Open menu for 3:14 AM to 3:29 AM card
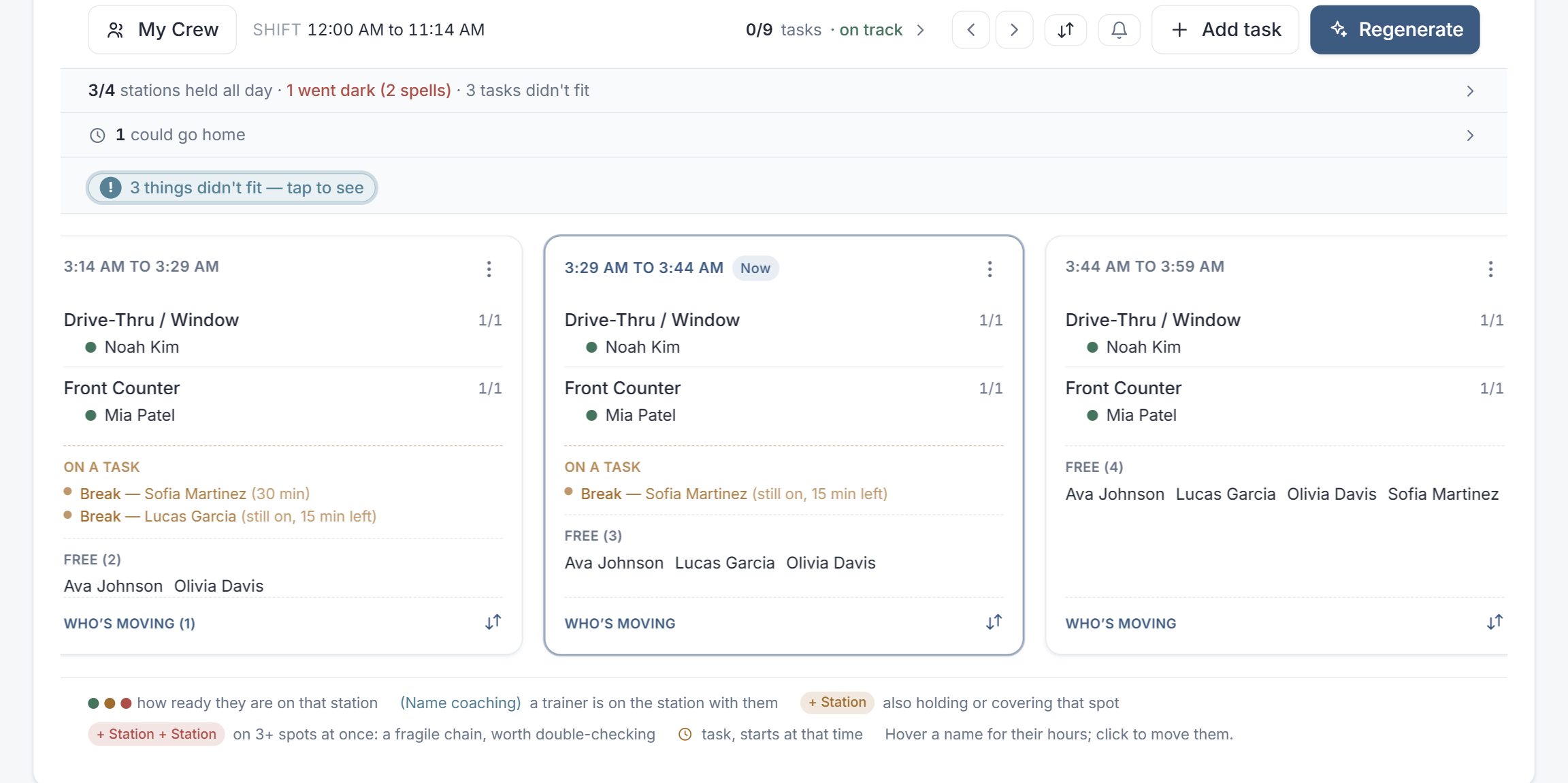The width and height of the screenshot is (1568, 783). 489,269
